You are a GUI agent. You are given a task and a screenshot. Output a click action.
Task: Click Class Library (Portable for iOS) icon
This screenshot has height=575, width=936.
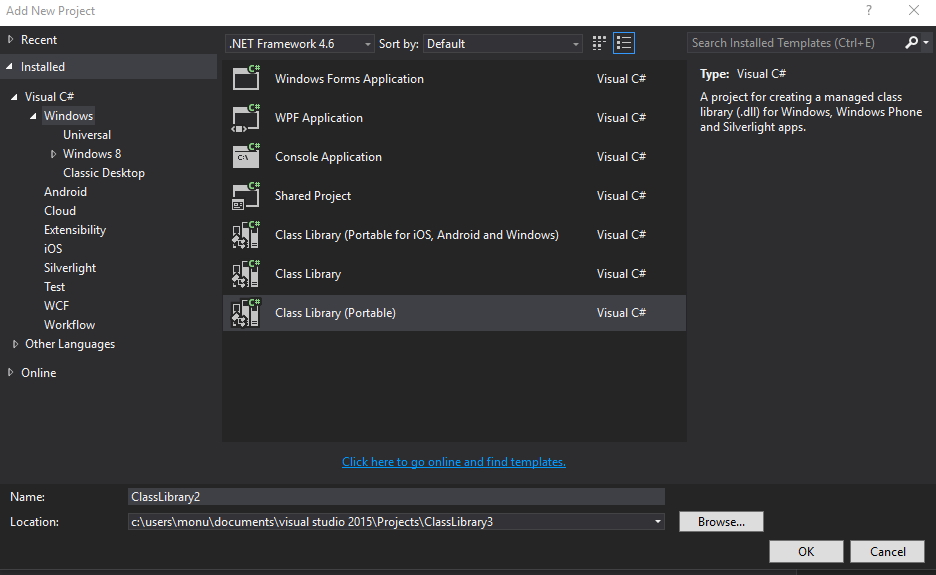246,235
